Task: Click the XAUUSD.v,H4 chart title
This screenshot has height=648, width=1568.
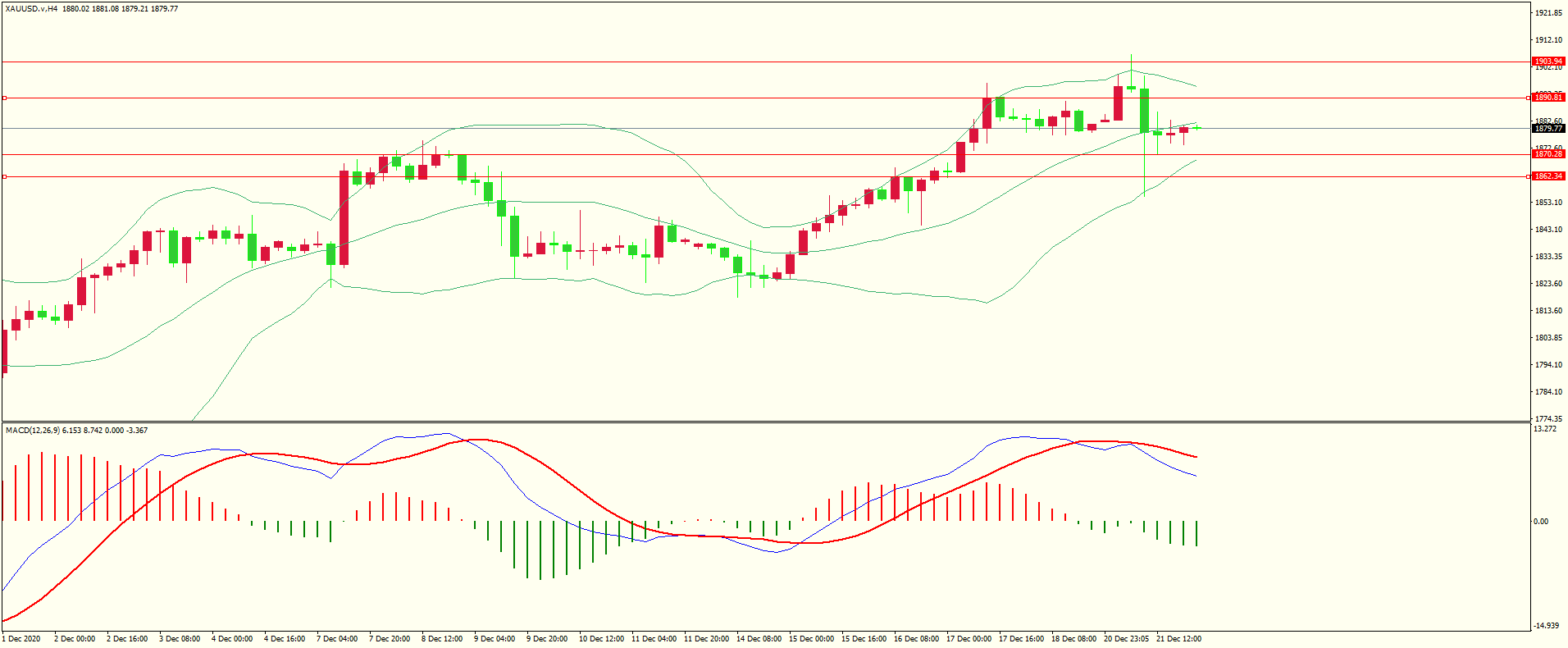Action: pos(31,9)
